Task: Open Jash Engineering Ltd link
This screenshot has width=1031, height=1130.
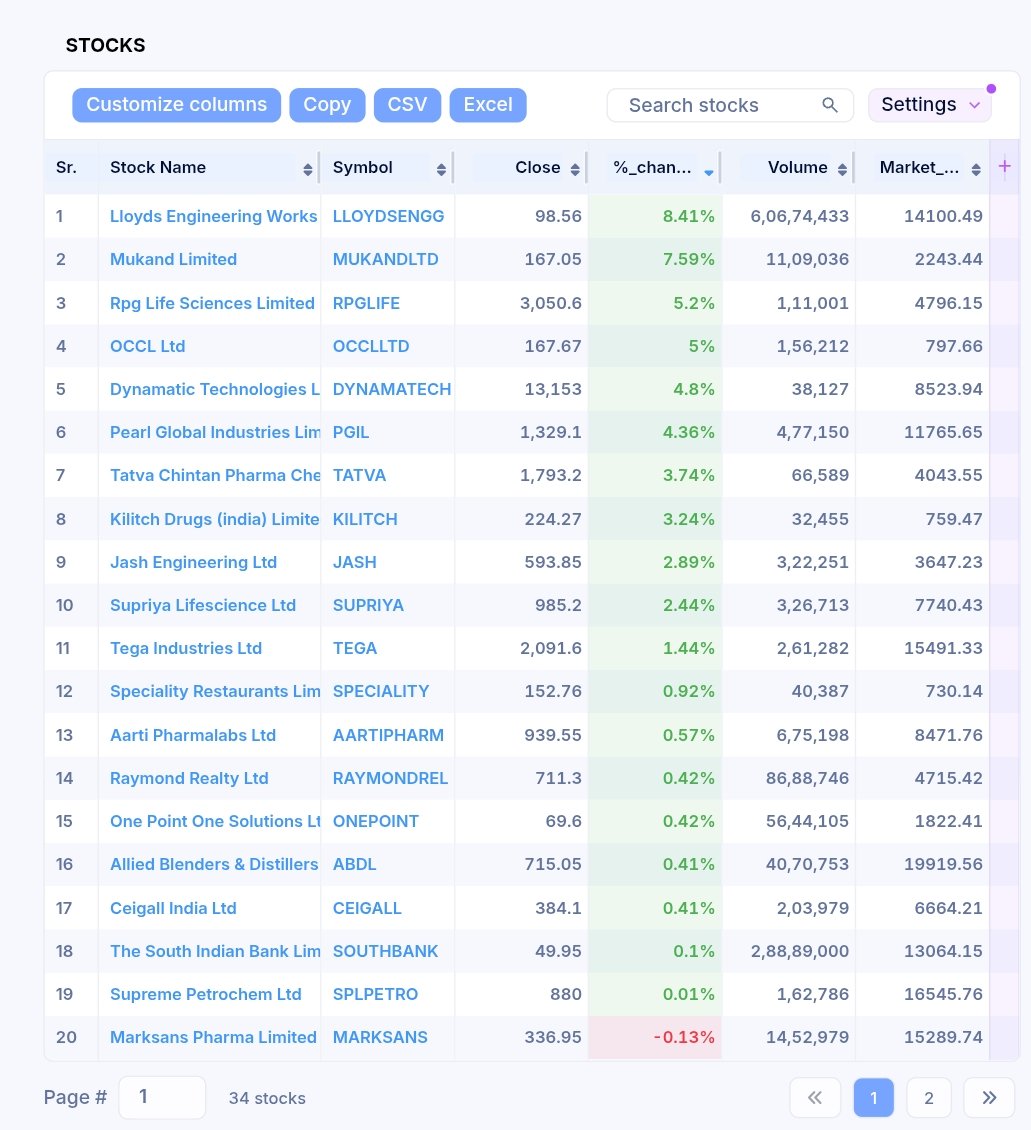Action: coord(193,562)
